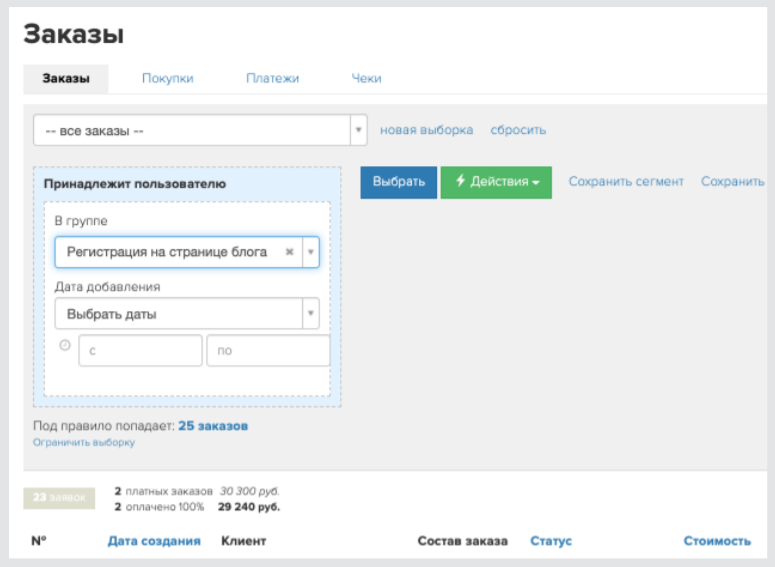This screenshot has height=567, width=775.
Task: Open the green Действия menu
Action: point(496,182)
